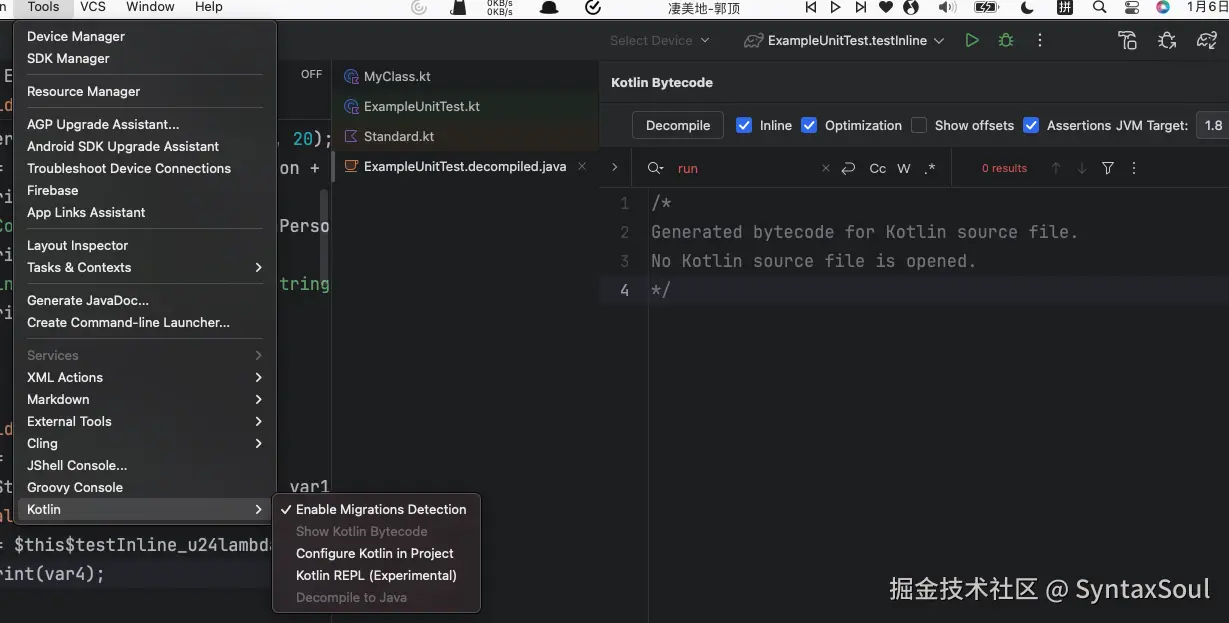This screenshot has width=1229, height=623.
Task: Expand the Markdown submenu
Action: click(x=144, y=399)
